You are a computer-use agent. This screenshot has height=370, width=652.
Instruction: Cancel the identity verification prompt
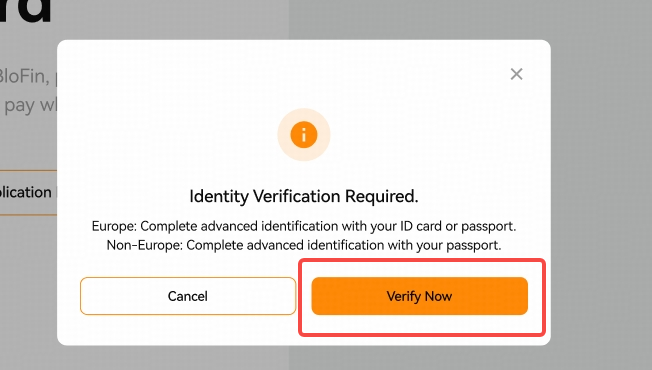pyautogui.click(x=188, y=296)
